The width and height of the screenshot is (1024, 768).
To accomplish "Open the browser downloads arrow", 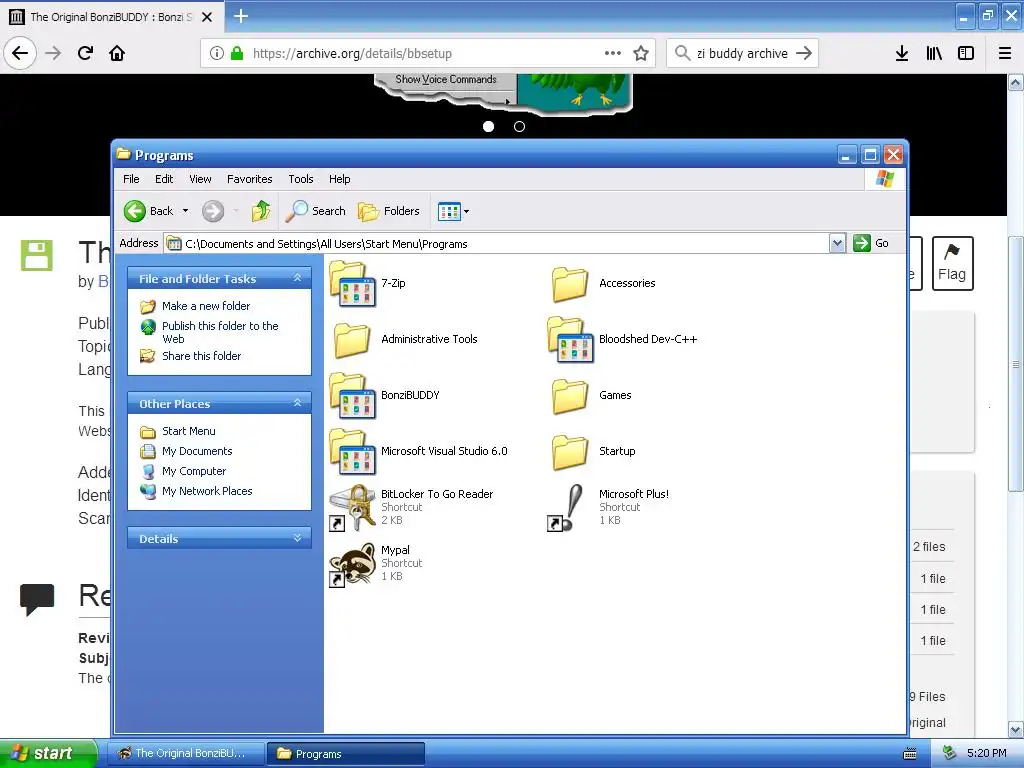I will 902,53.
